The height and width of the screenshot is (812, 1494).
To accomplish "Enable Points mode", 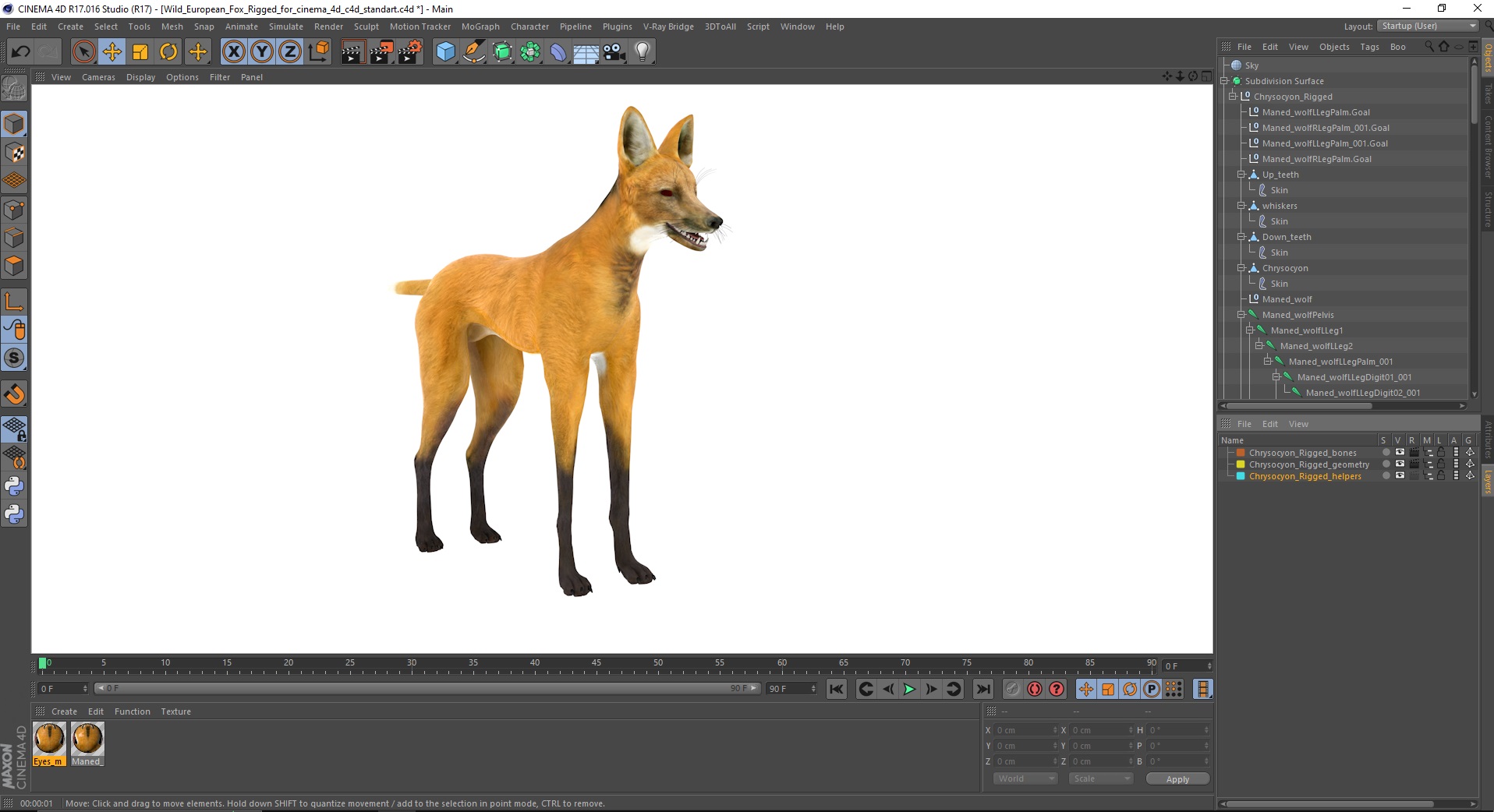I will [15, 210].
